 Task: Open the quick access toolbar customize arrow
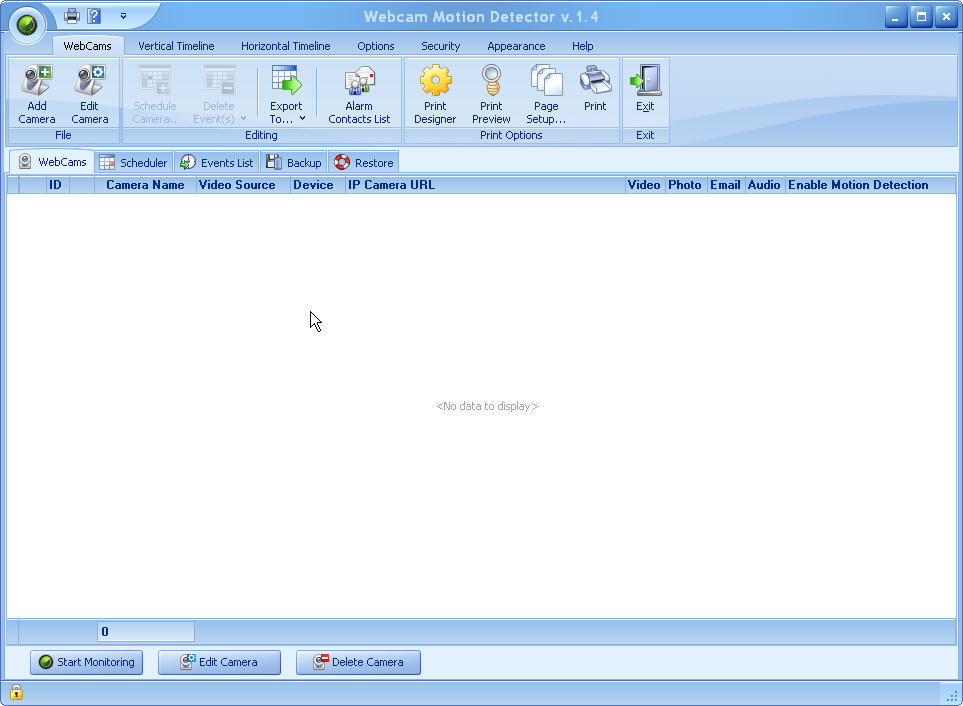[x=123, y=16]
